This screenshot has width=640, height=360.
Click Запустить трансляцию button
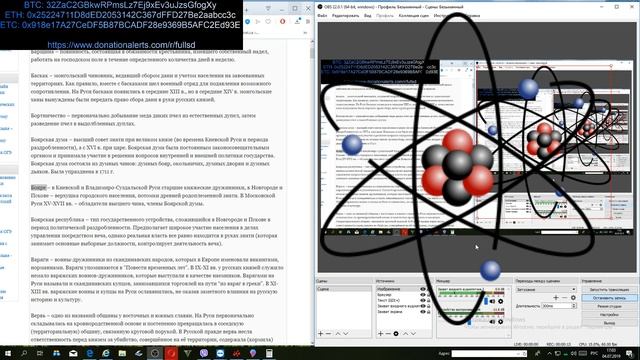tap(609, 289)
